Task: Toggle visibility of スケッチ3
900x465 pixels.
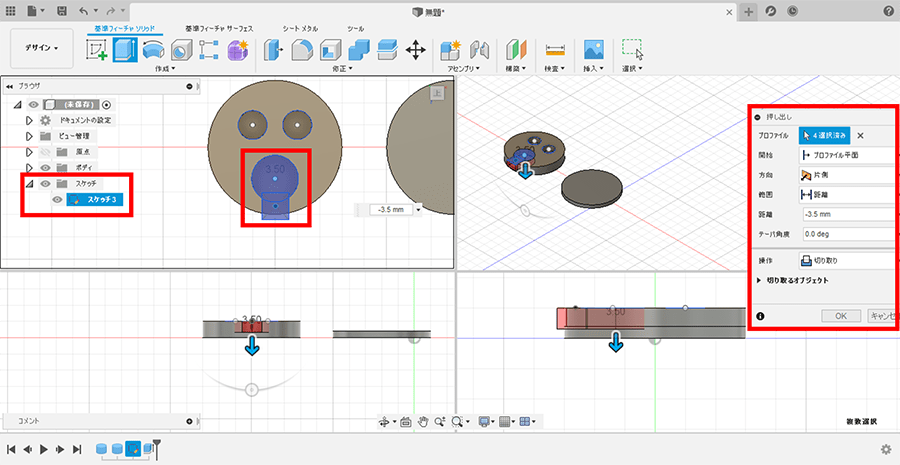Action: point(59,201)
